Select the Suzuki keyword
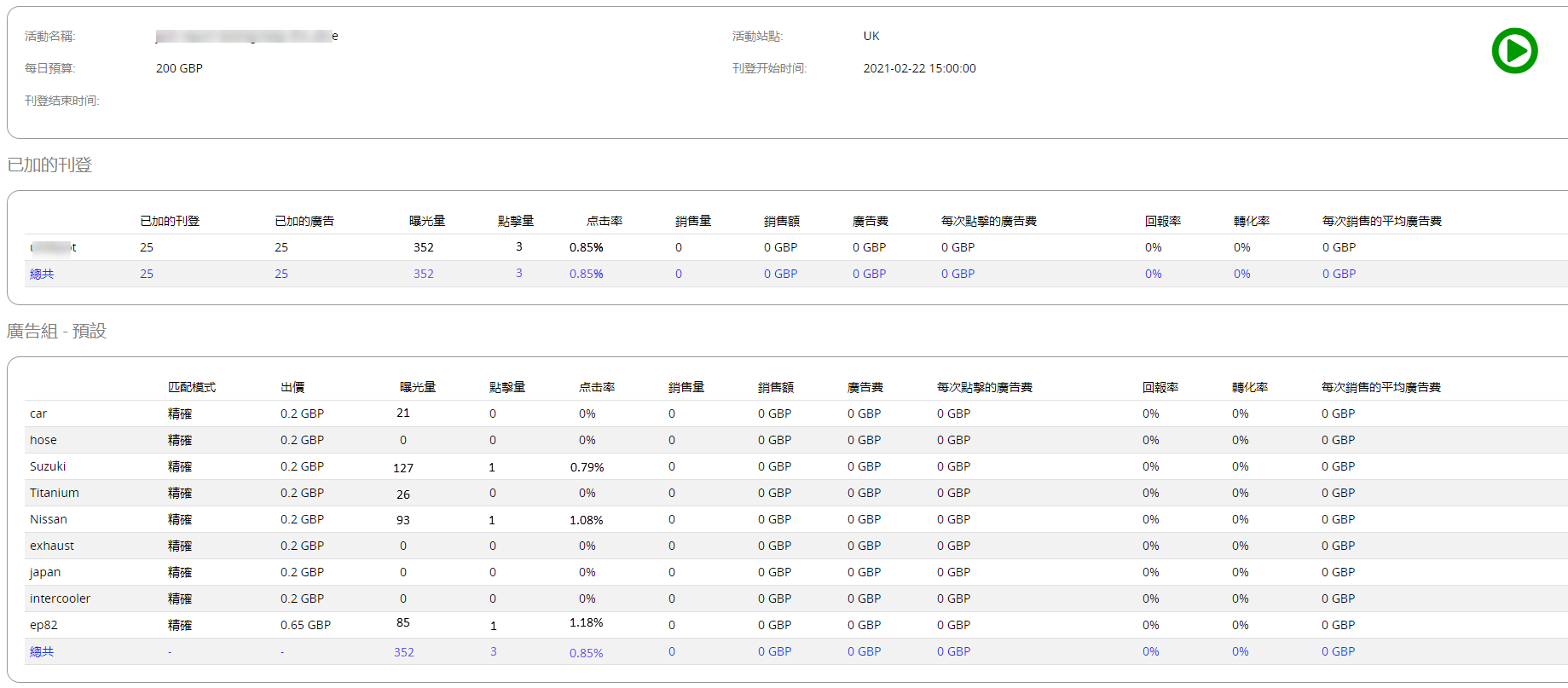Viewport: 1568px width, 688px height. [48, 466]
